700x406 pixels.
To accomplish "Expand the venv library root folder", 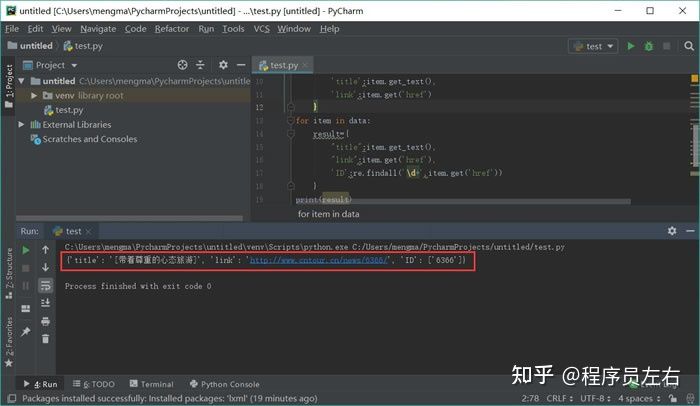I will [x=34, y=96].
